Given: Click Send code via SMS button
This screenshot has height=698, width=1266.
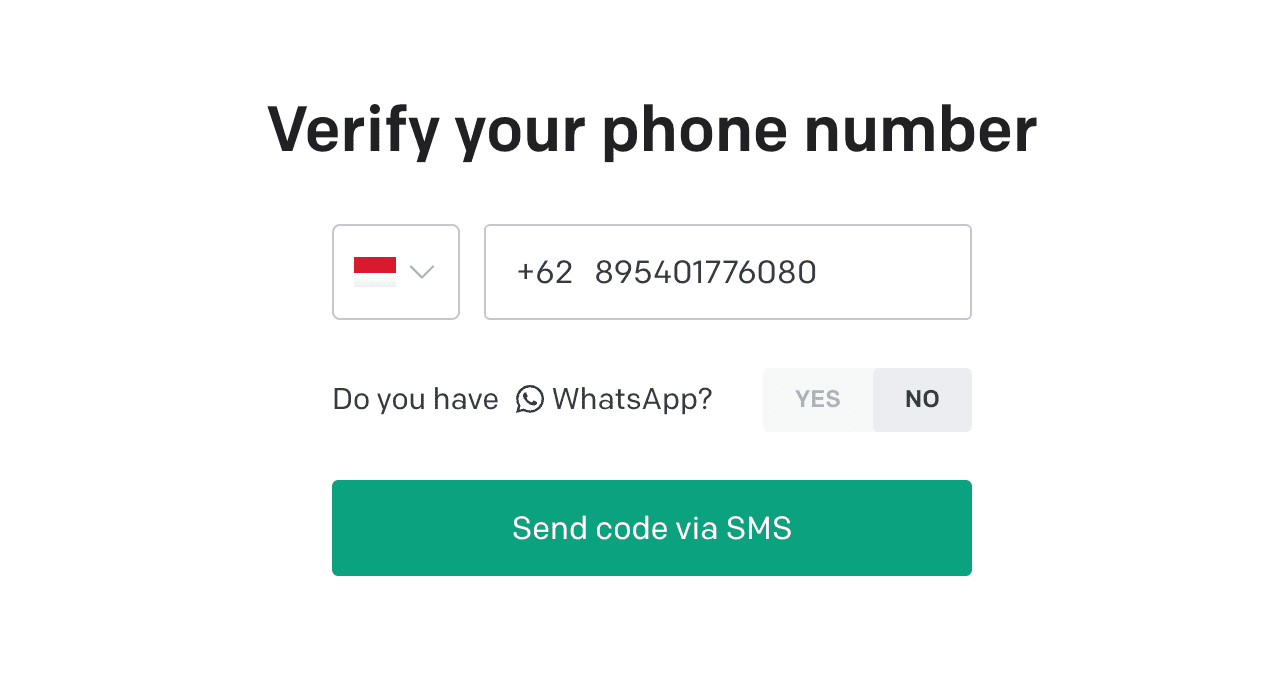Looking at the screenshot, I should click(x=652, y=528).
